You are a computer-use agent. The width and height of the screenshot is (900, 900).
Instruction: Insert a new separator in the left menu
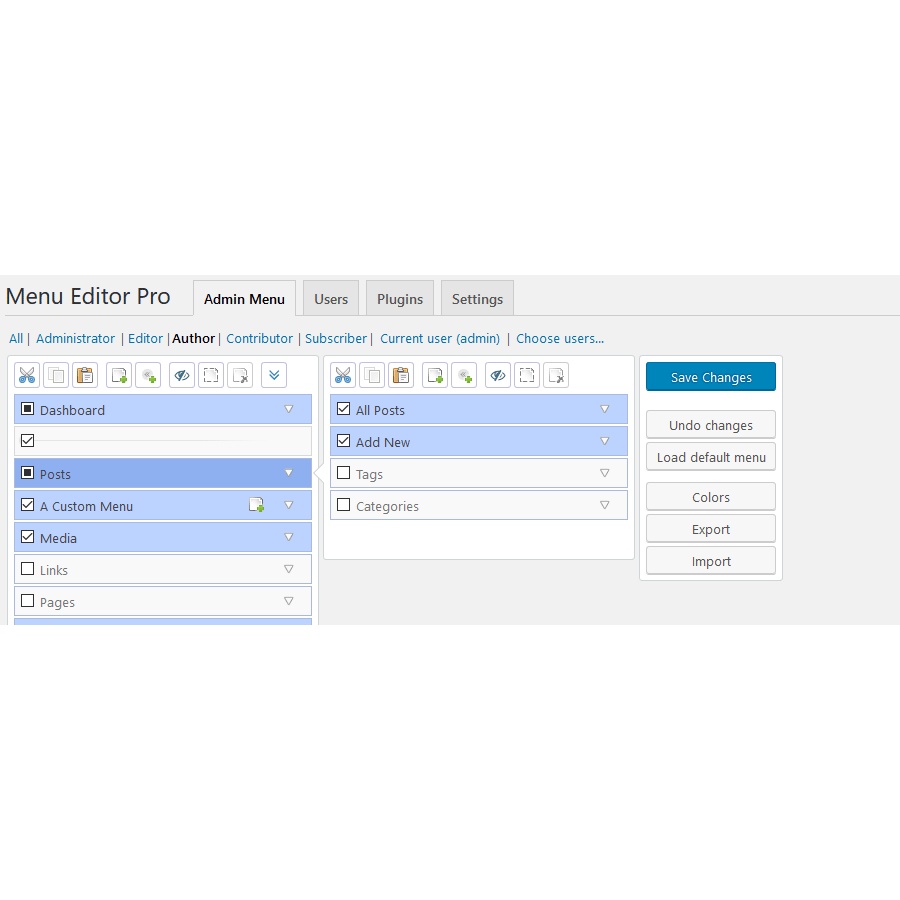(x=148, y=375)
